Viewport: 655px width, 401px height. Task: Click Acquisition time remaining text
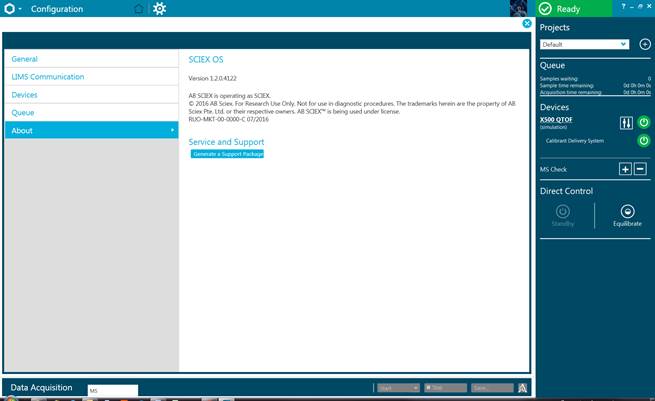point(571,92)
